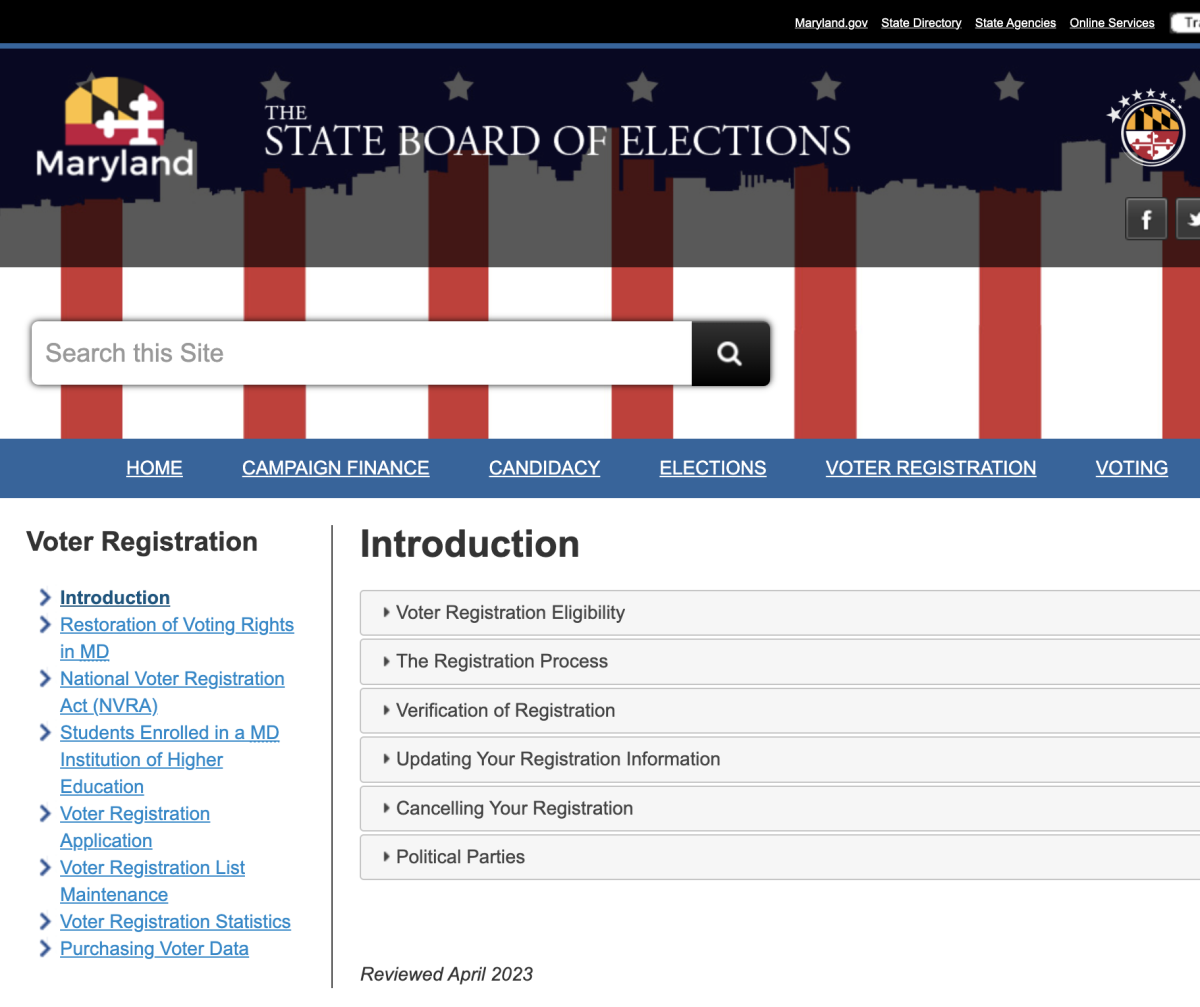The width and height of the screenshot is (1200, 1007).
Task: Click the chevron next to Restoration of Voting Rights
Action: point(44,625)
